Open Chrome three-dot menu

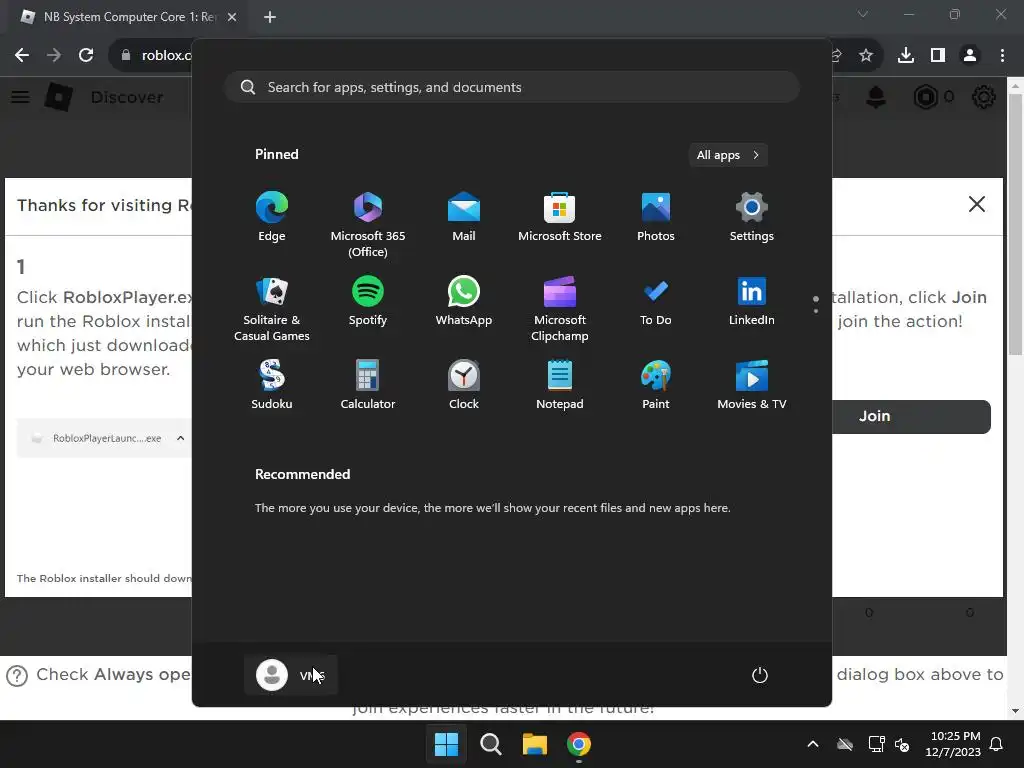point(1002,55)
